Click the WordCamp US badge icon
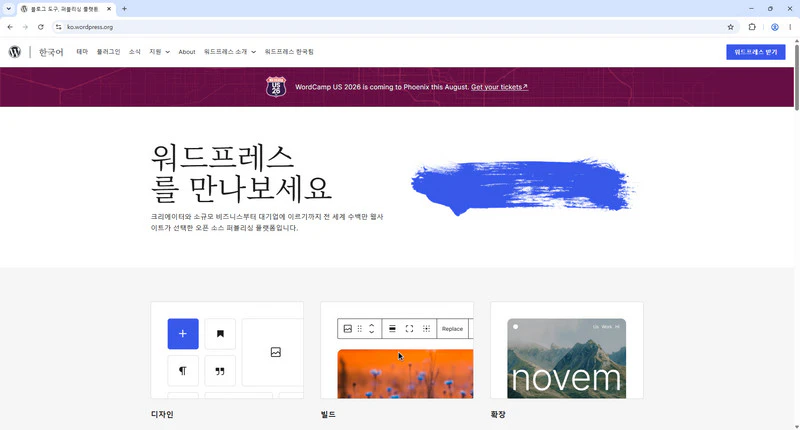 point(276,87)
